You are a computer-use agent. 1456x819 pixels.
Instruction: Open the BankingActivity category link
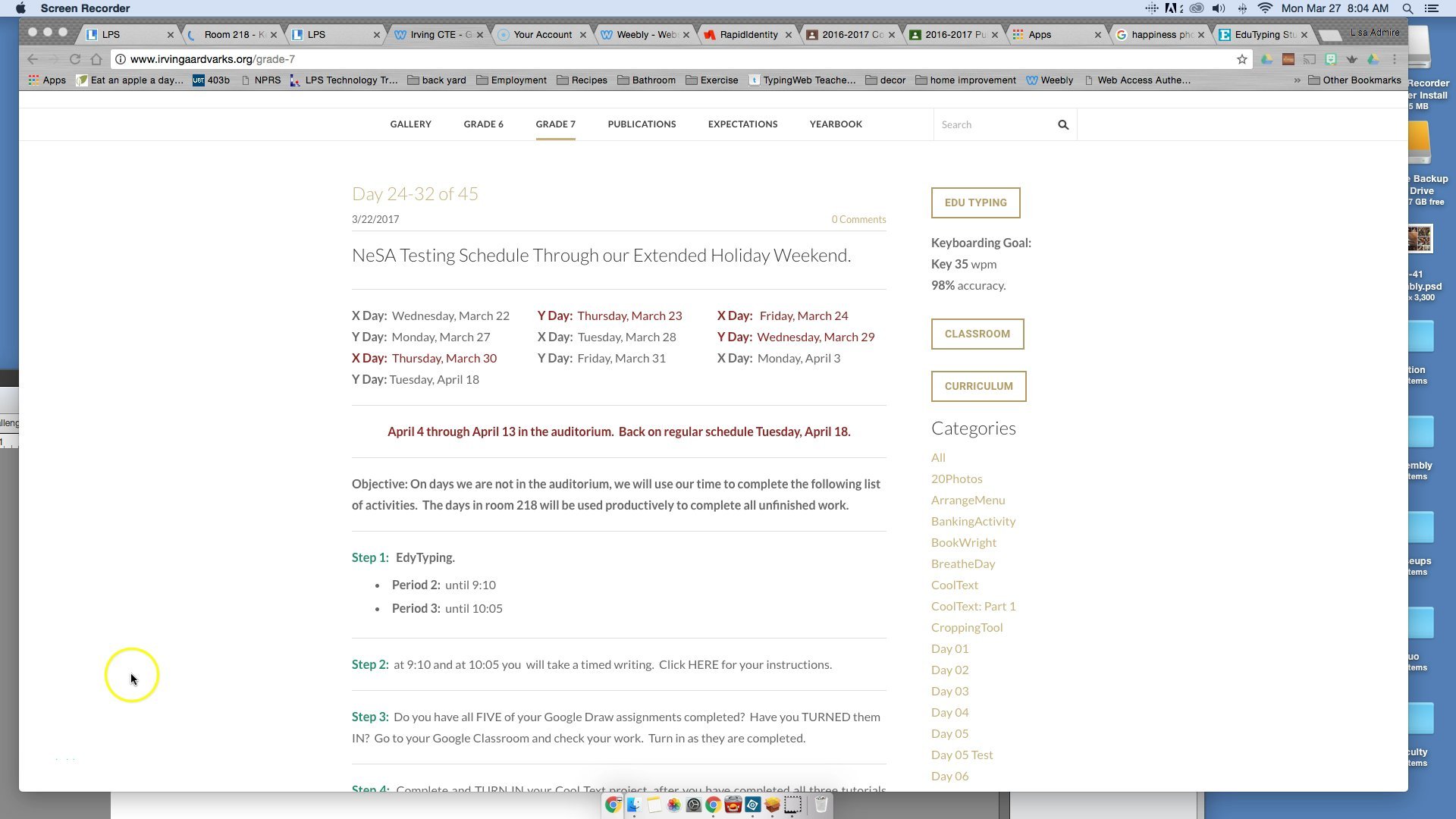coord(973,522)
